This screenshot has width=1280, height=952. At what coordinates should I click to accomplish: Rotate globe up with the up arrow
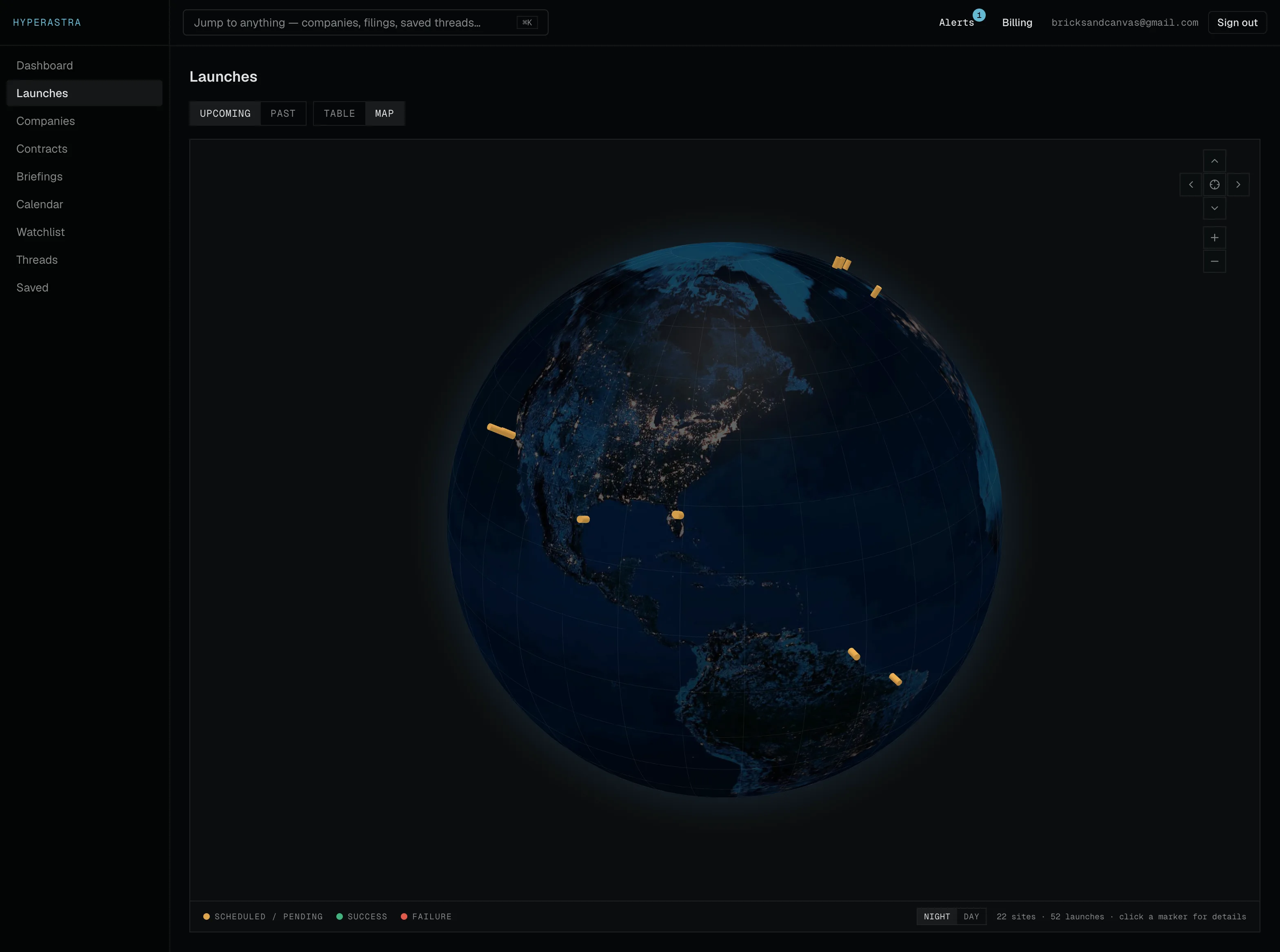click(1214, 161)
